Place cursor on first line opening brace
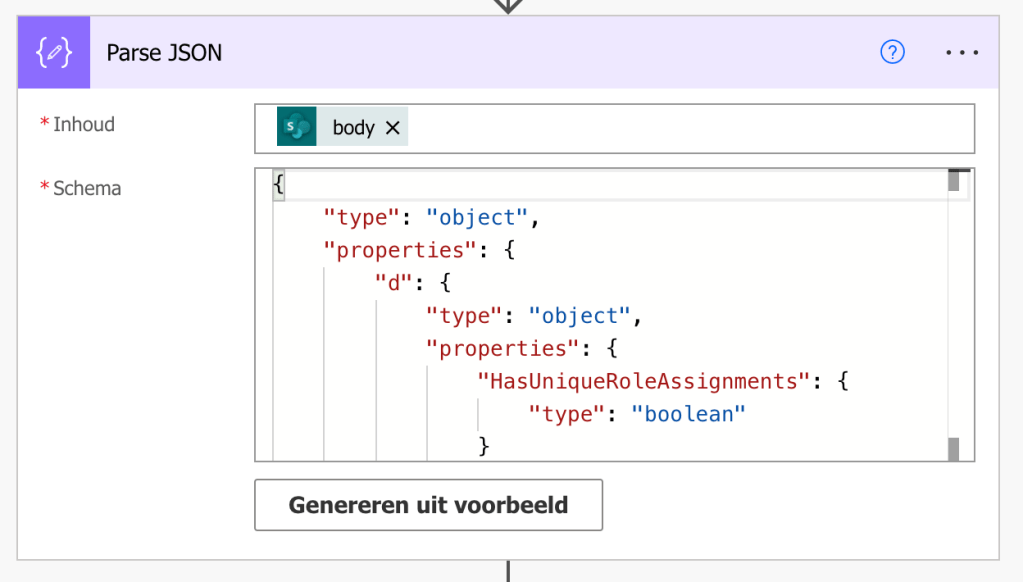The width and height of the screenshot is (1023, 582). point(279,186)
